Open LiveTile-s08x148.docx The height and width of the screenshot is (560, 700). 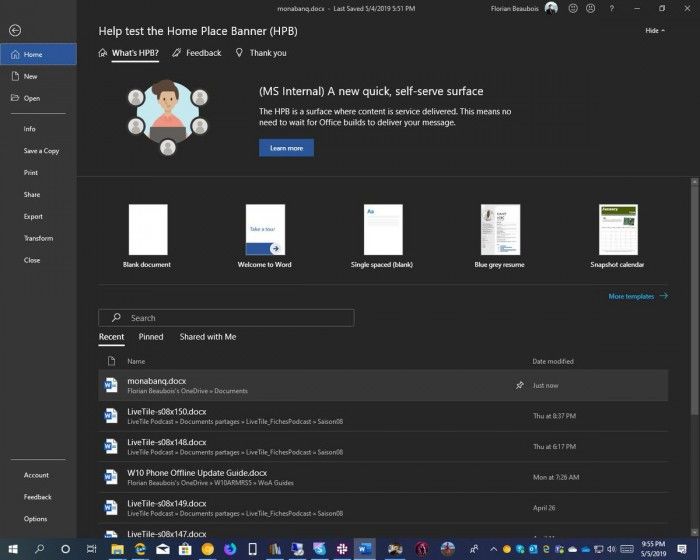tap(383, 447)
